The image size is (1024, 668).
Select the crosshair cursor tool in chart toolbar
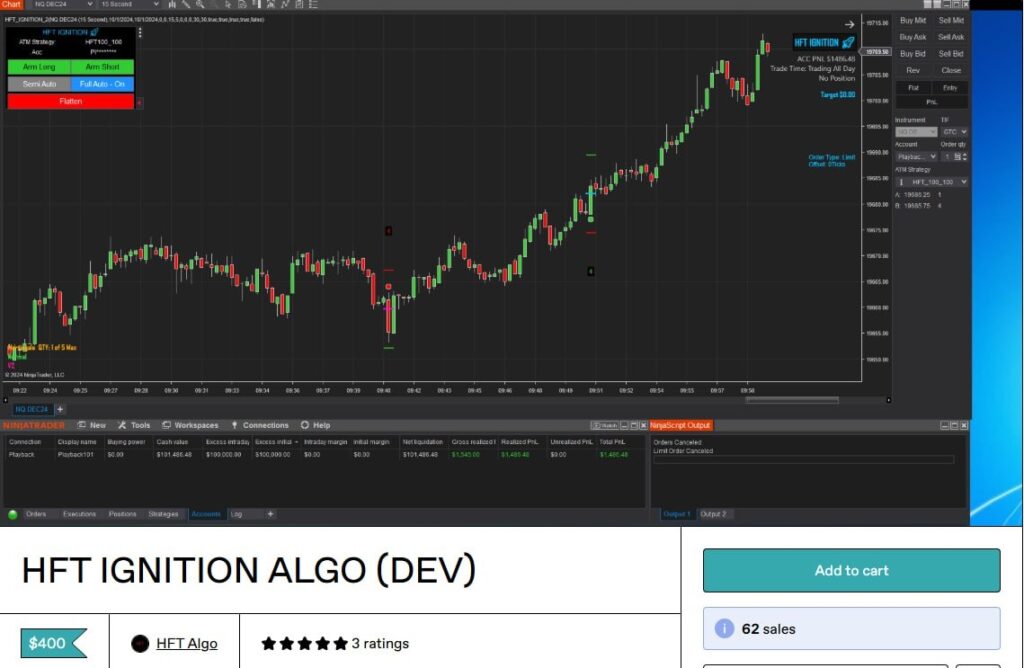[x=228, y=4]
